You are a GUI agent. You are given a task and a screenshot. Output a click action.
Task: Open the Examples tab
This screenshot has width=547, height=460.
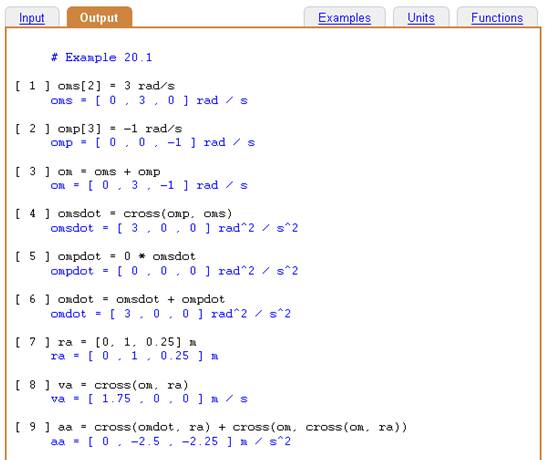point(344,17)
